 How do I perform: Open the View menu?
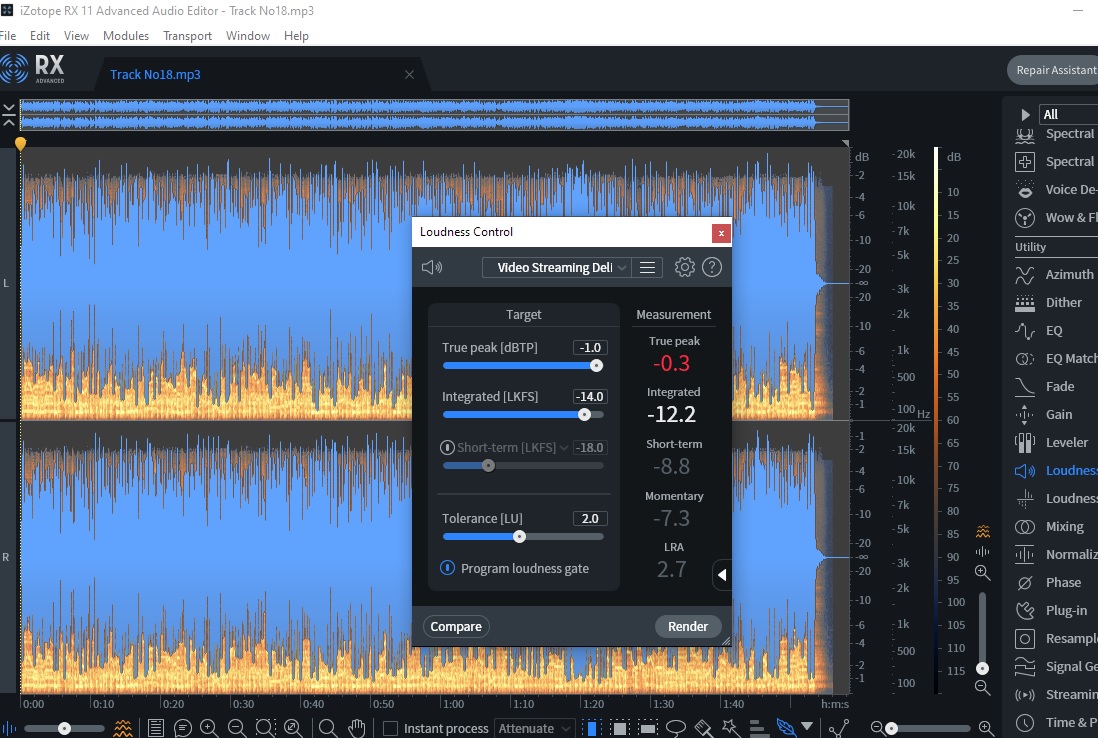pyautogui.click(x=76, y=36)
